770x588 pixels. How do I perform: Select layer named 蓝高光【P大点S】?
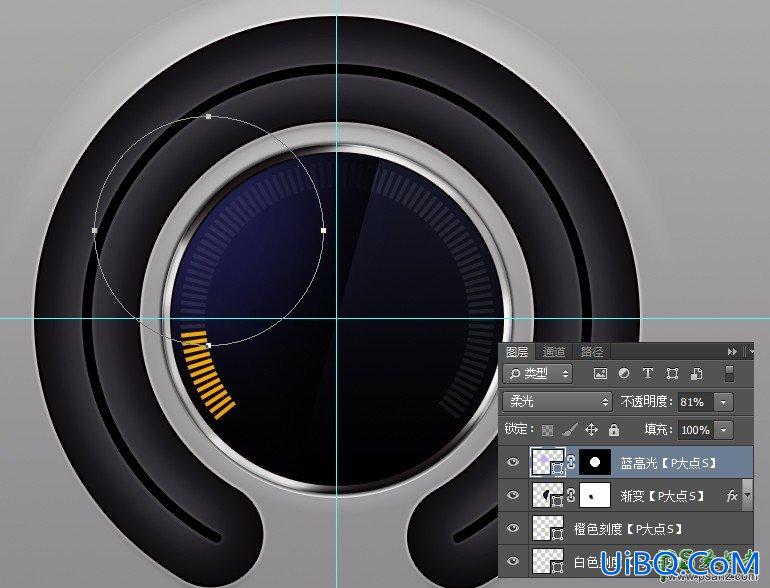(x=668, y=463)
